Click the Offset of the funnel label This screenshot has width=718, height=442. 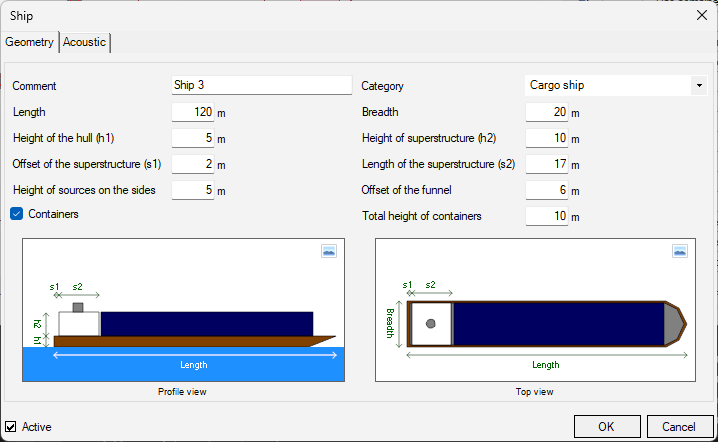tap(407, 190)
